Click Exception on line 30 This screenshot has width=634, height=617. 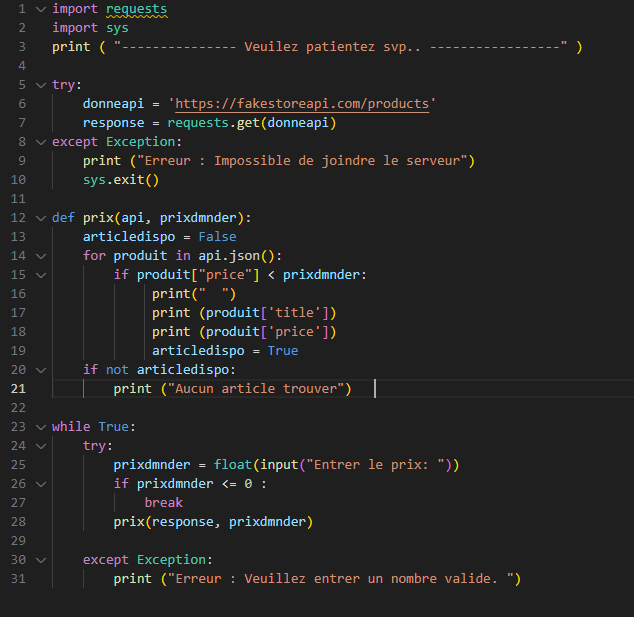coord(171,560)
